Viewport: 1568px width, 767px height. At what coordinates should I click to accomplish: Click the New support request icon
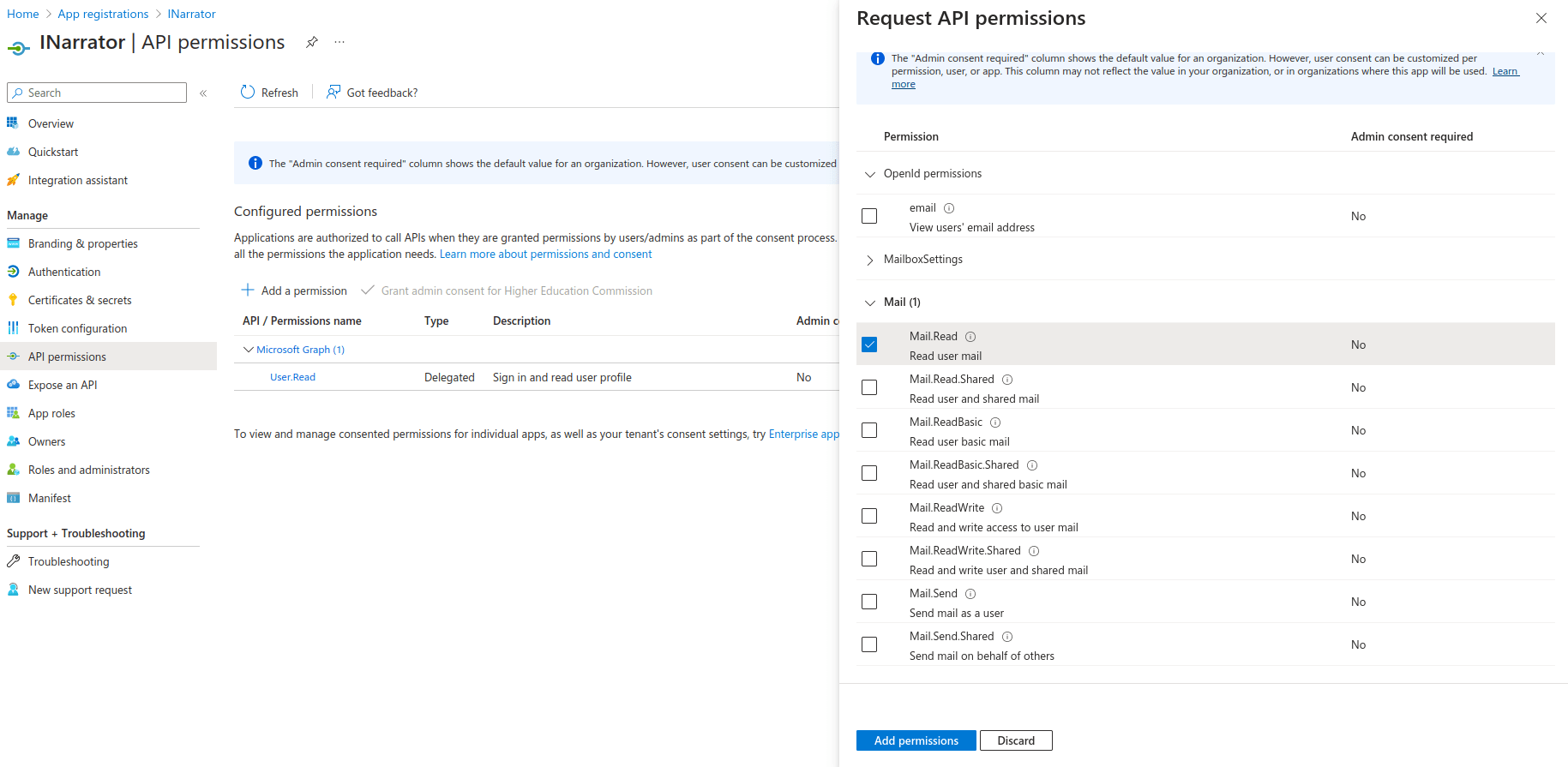coord(13,590)
